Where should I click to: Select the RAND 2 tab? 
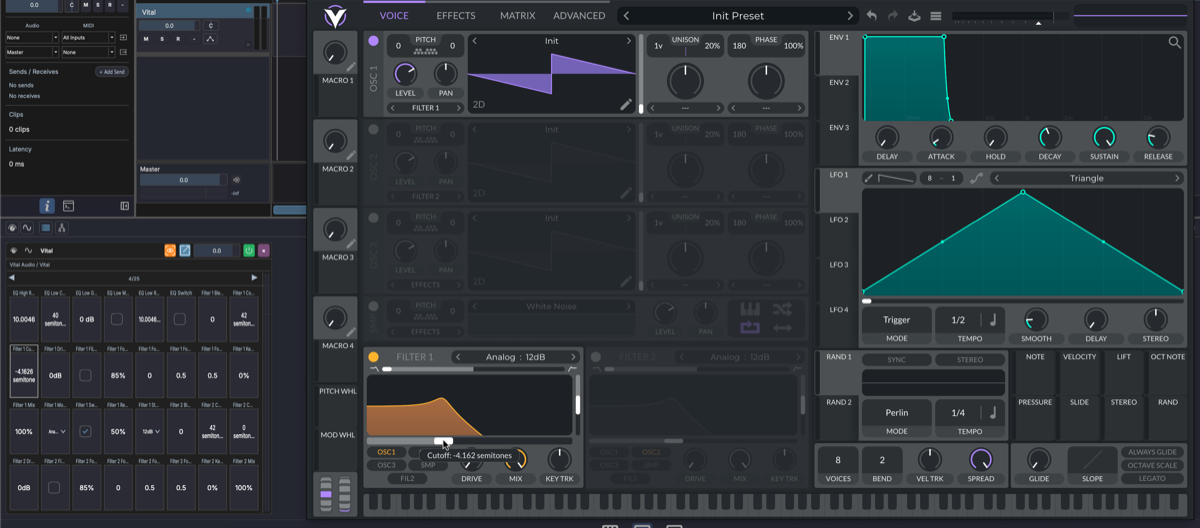(x=838, y=402)
